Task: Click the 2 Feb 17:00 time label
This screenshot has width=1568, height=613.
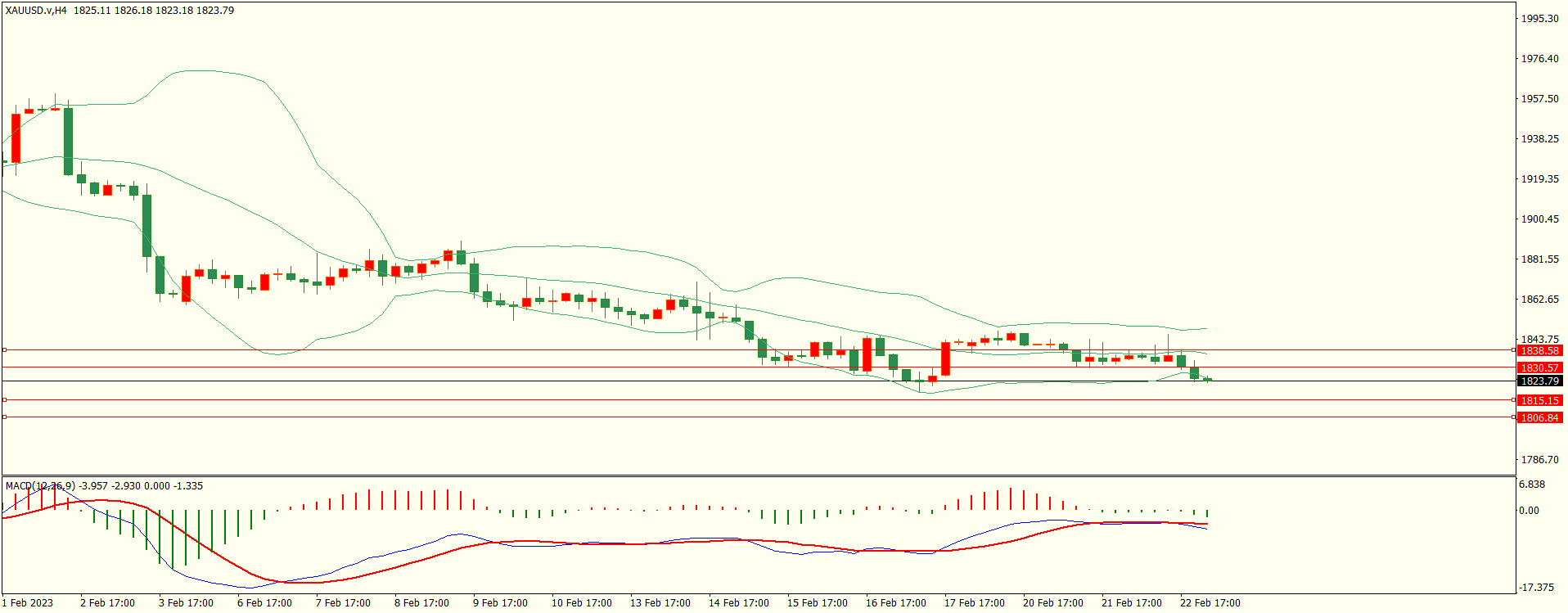Action: 107,603
